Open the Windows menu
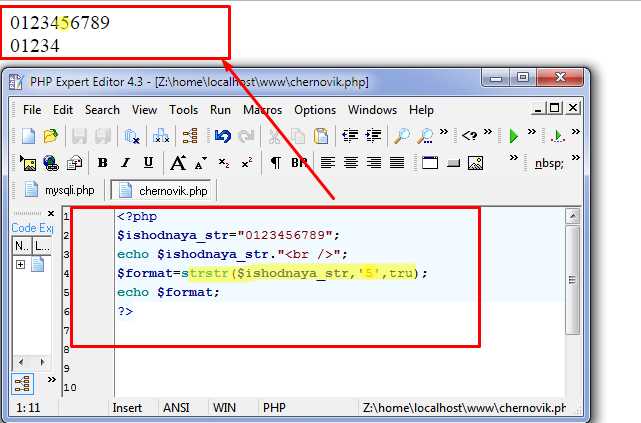 (x=372, y=110)
